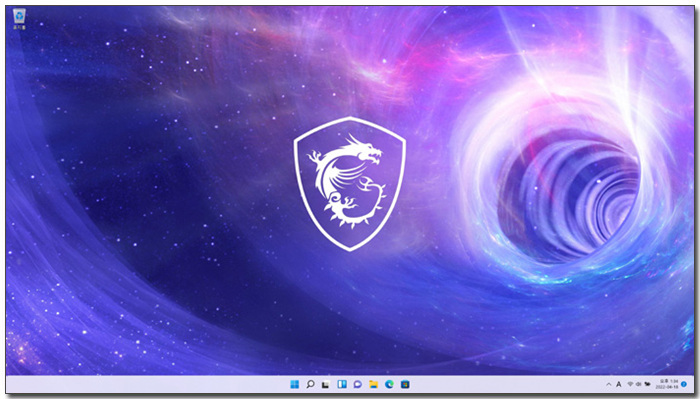Open File Explorer folder icon

(x=373, y=384)
